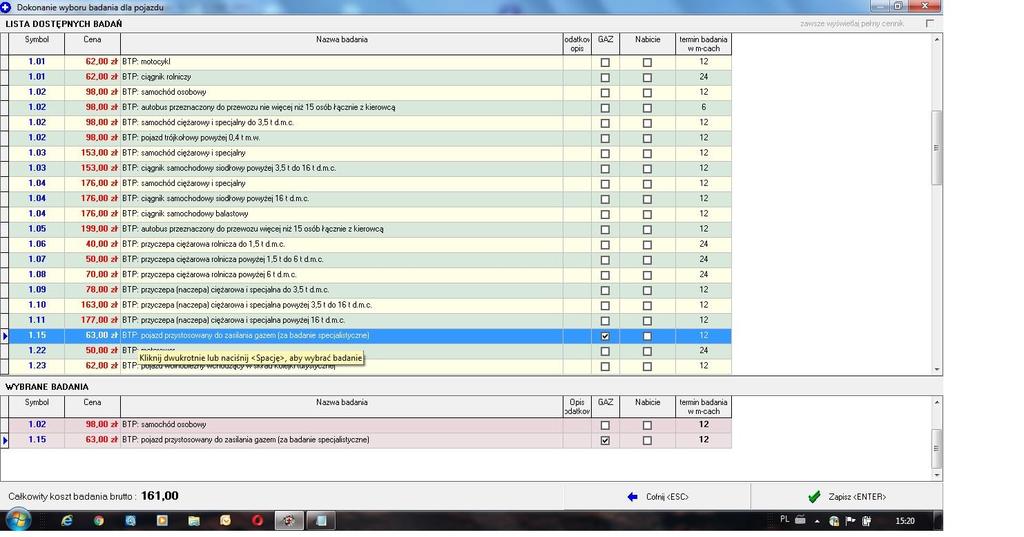This screenshot has width=1024, height=537.
Task: Open the Windows Start menu orb
Action: coord(18,520)
